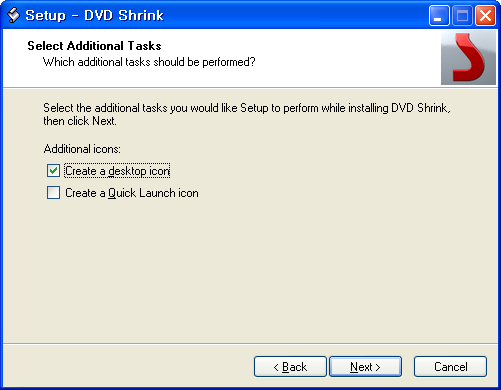501x390 pixels.
Task: Click the red DVD Shrink logo image
Action: click(468, 58)
